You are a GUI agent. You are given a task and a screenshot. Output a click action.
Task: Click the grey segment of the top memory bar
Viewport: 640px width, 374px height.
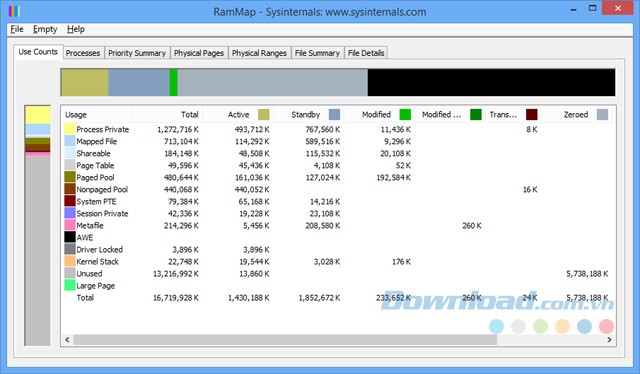(x=273, y=82)
